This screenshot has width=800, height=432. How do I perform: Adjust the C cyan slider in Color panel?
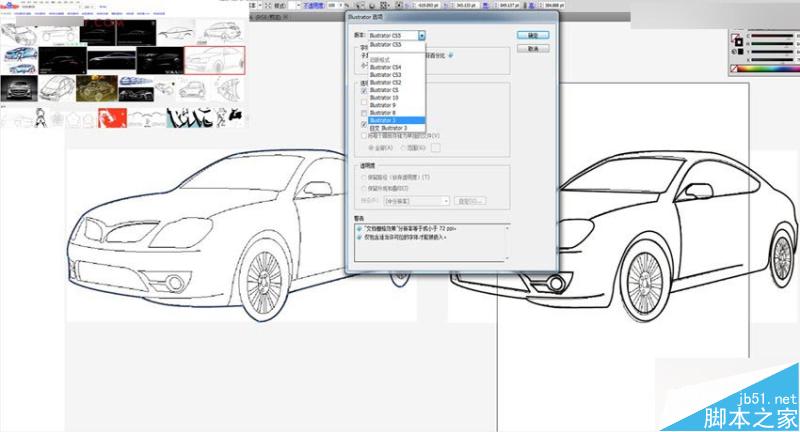771,36
